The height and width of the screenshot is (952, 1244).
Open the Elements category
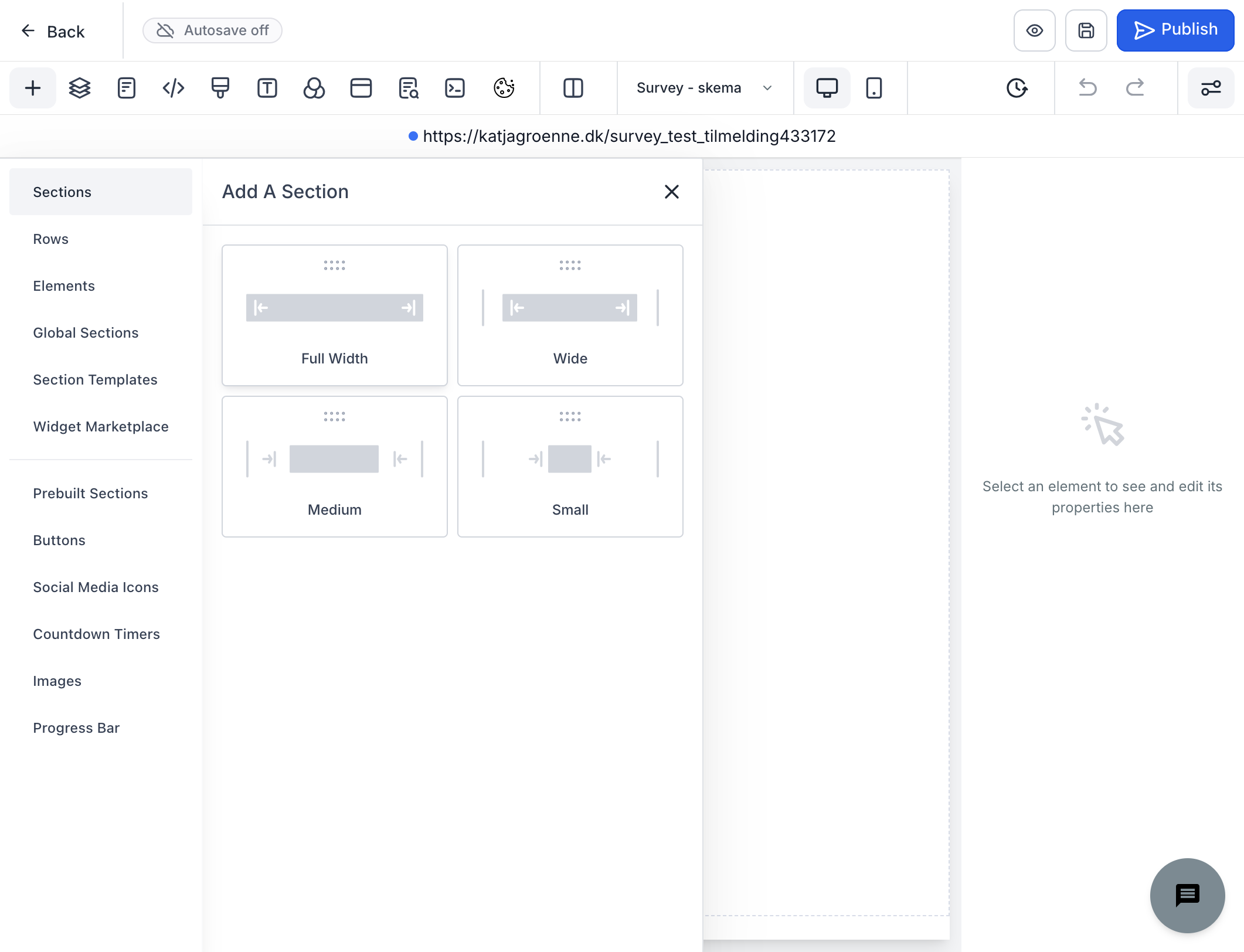point(101,285)
